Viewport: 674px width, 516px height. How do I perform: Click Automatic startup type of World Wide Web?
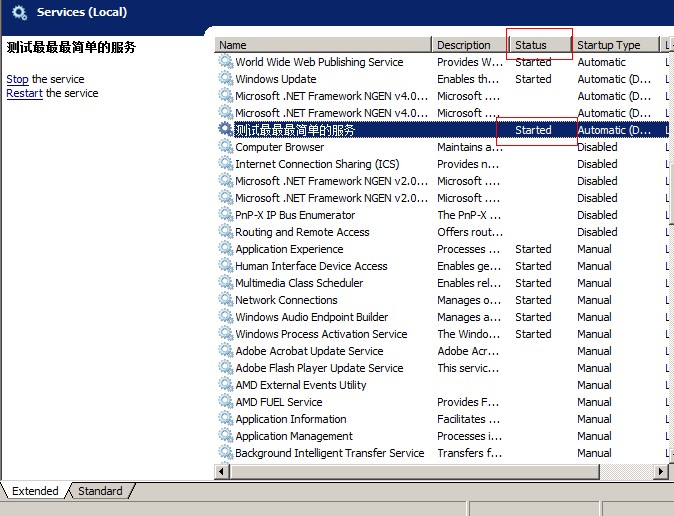tap(601, 62)
